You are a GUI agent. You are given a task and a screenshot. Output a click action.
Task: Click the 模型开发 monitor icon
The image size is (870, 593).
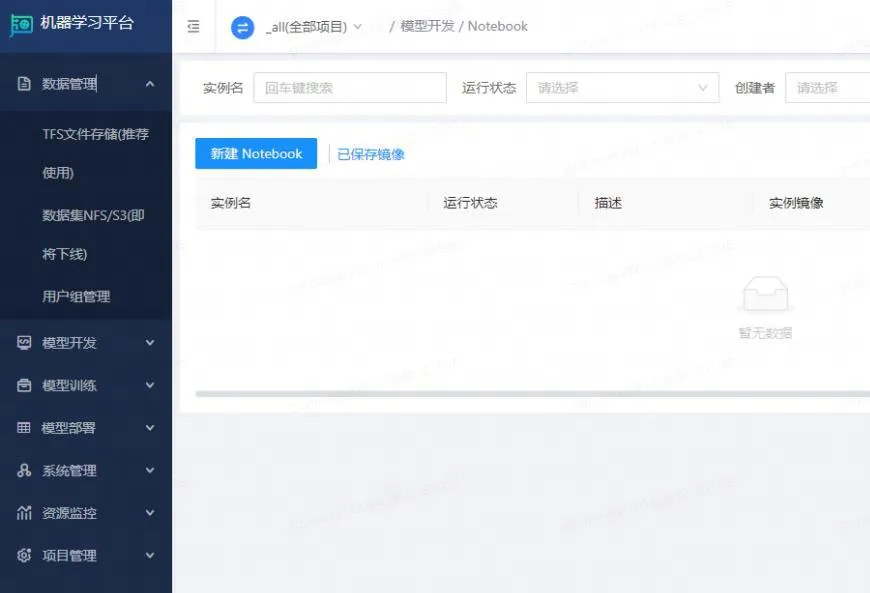[x=25, y=343]
